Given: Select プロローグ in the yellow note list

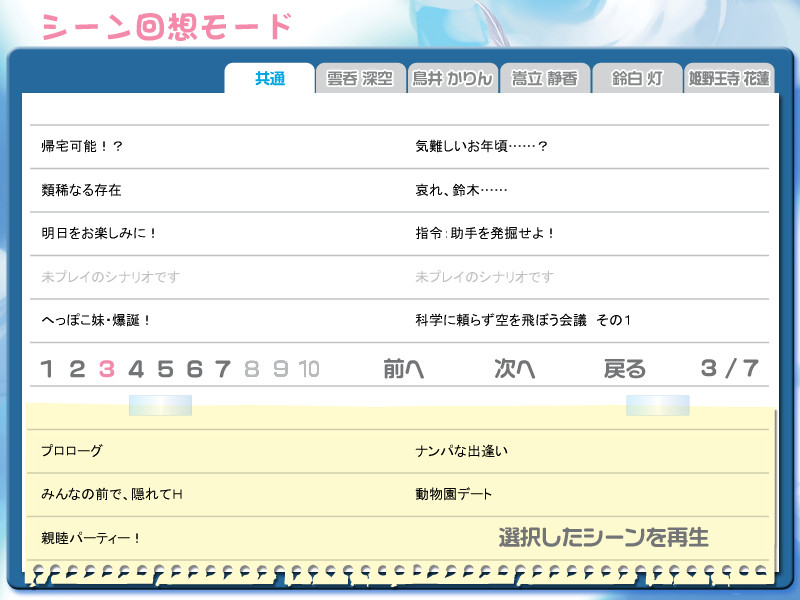Looking at the screenshot, I should coord(72,451).
